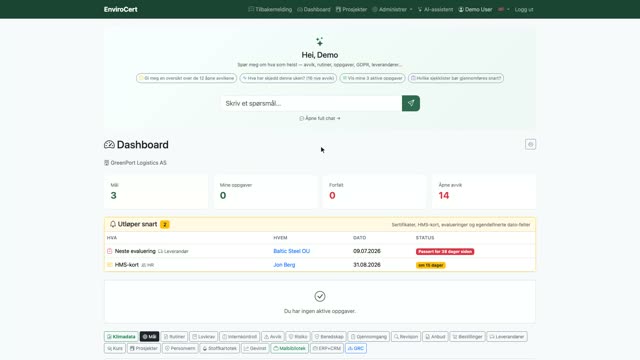Click the Åpne avvik card showing 14

[484, 192]
